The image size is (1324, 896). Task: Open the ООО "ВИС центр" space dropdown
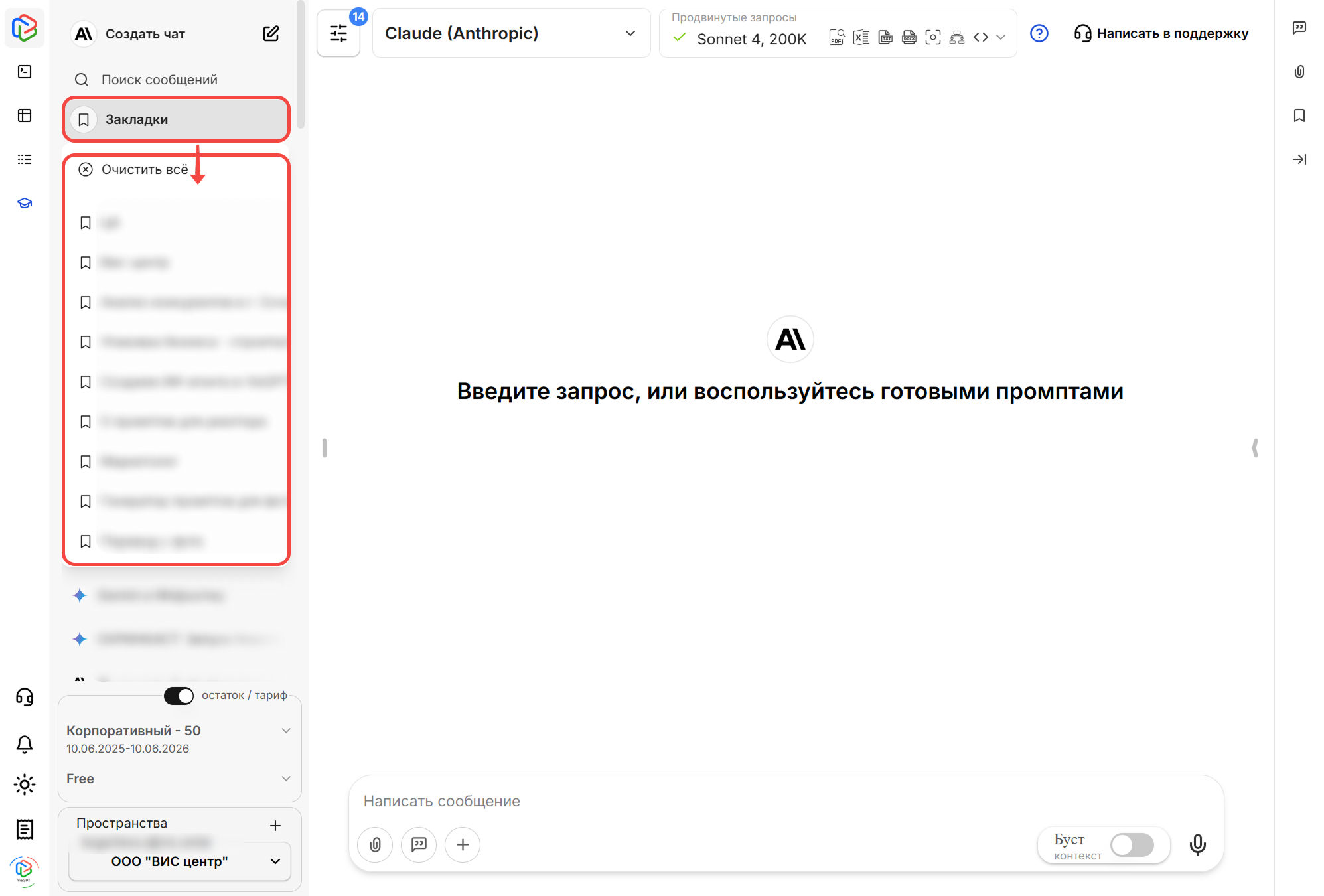coord(180,861)
